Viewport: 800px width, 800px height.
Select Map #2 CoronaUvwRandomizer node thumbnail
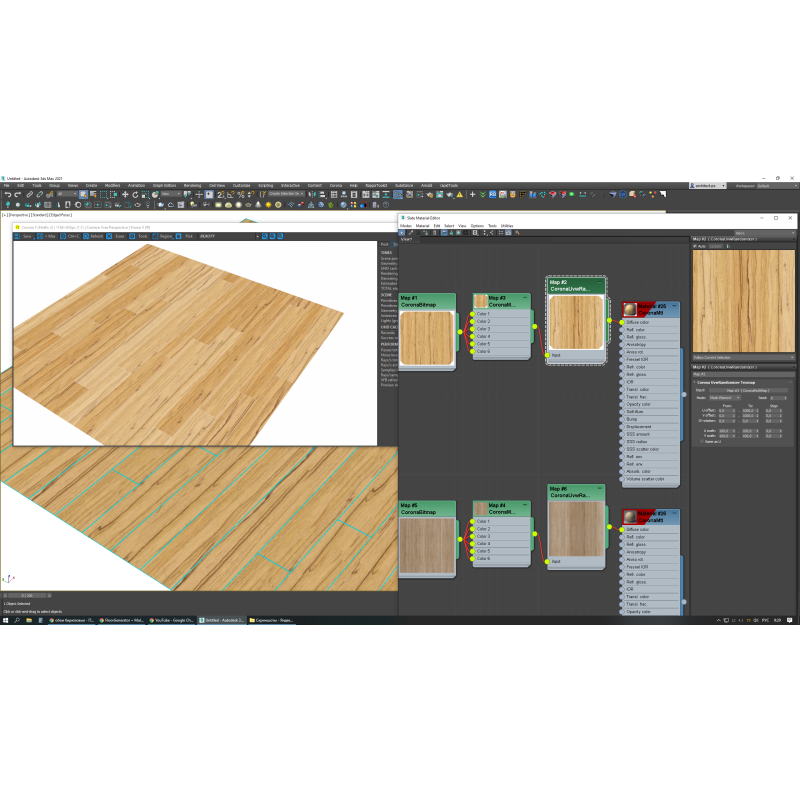tap(576, 320)
